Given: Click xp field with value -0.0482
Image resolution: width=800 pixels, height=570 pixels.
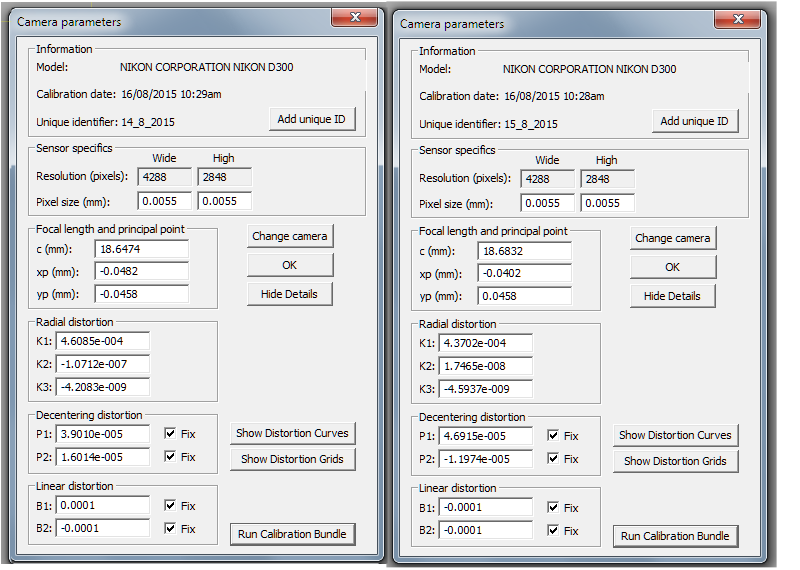Looking at the screenshot, I should pyautogui.click(x=141, y=271).
